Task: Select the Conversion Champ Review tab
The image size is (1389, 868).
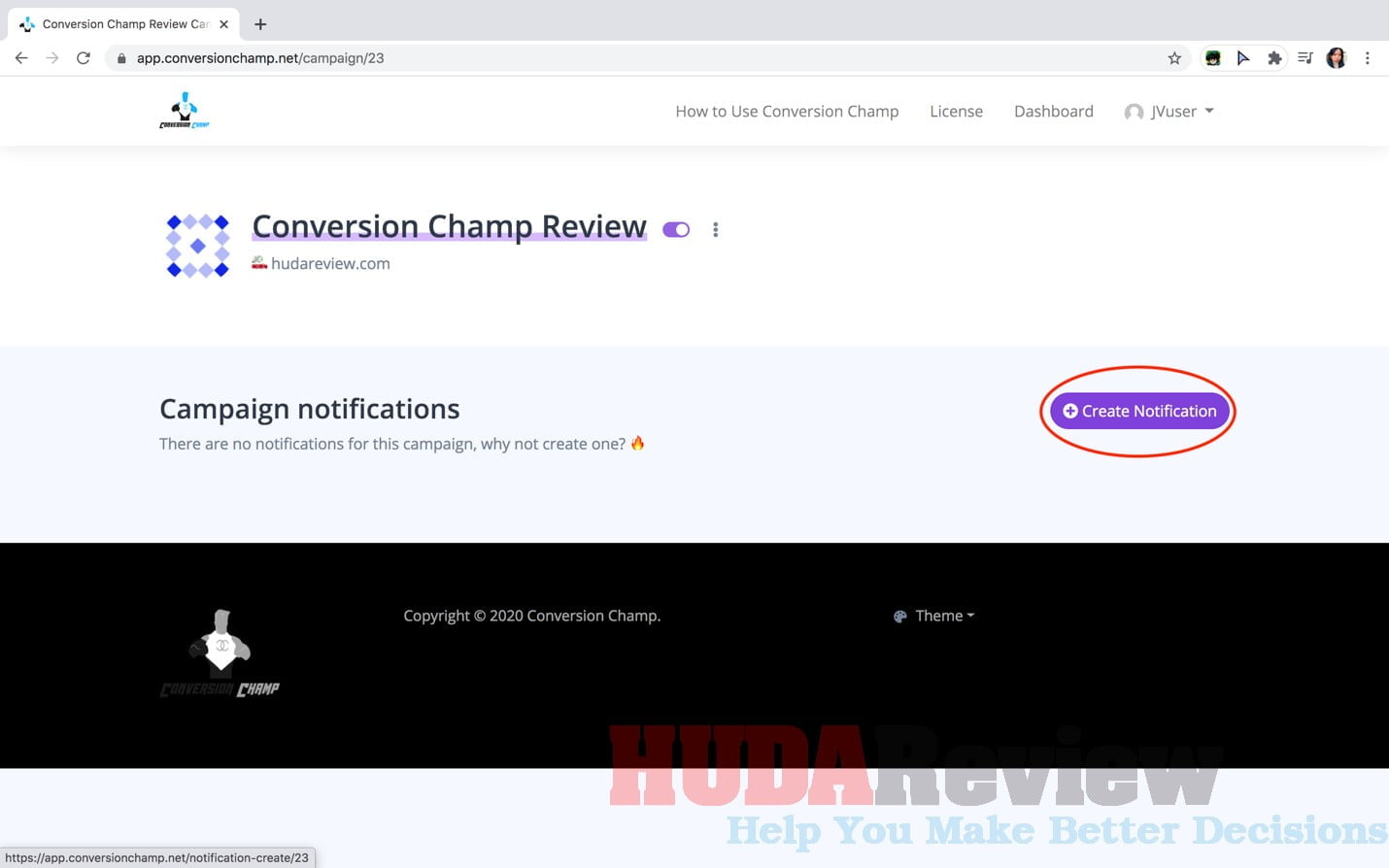Action: tap(123, 24)
